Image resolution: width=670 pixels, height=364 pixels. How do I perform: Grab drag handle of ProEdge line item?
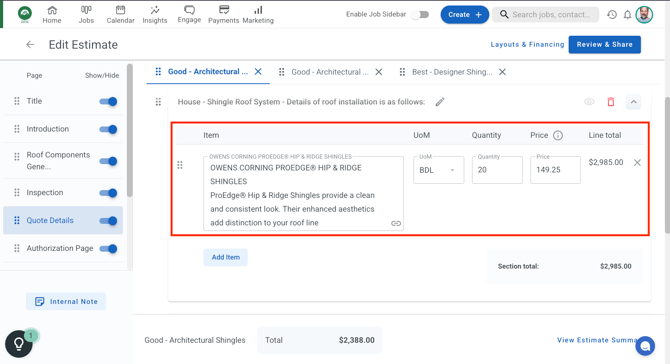(x=180, y=165)
